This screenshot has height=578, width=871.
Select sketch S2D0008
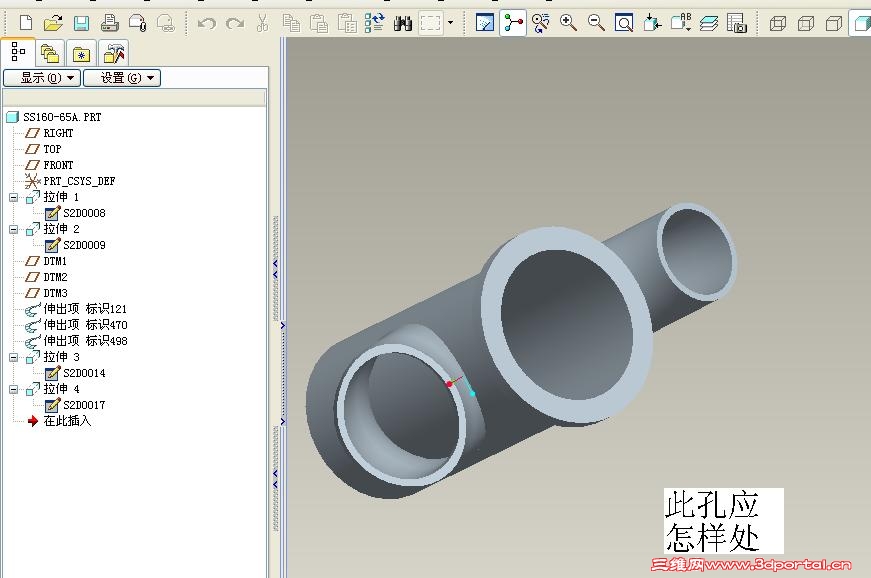coord(75,213)
